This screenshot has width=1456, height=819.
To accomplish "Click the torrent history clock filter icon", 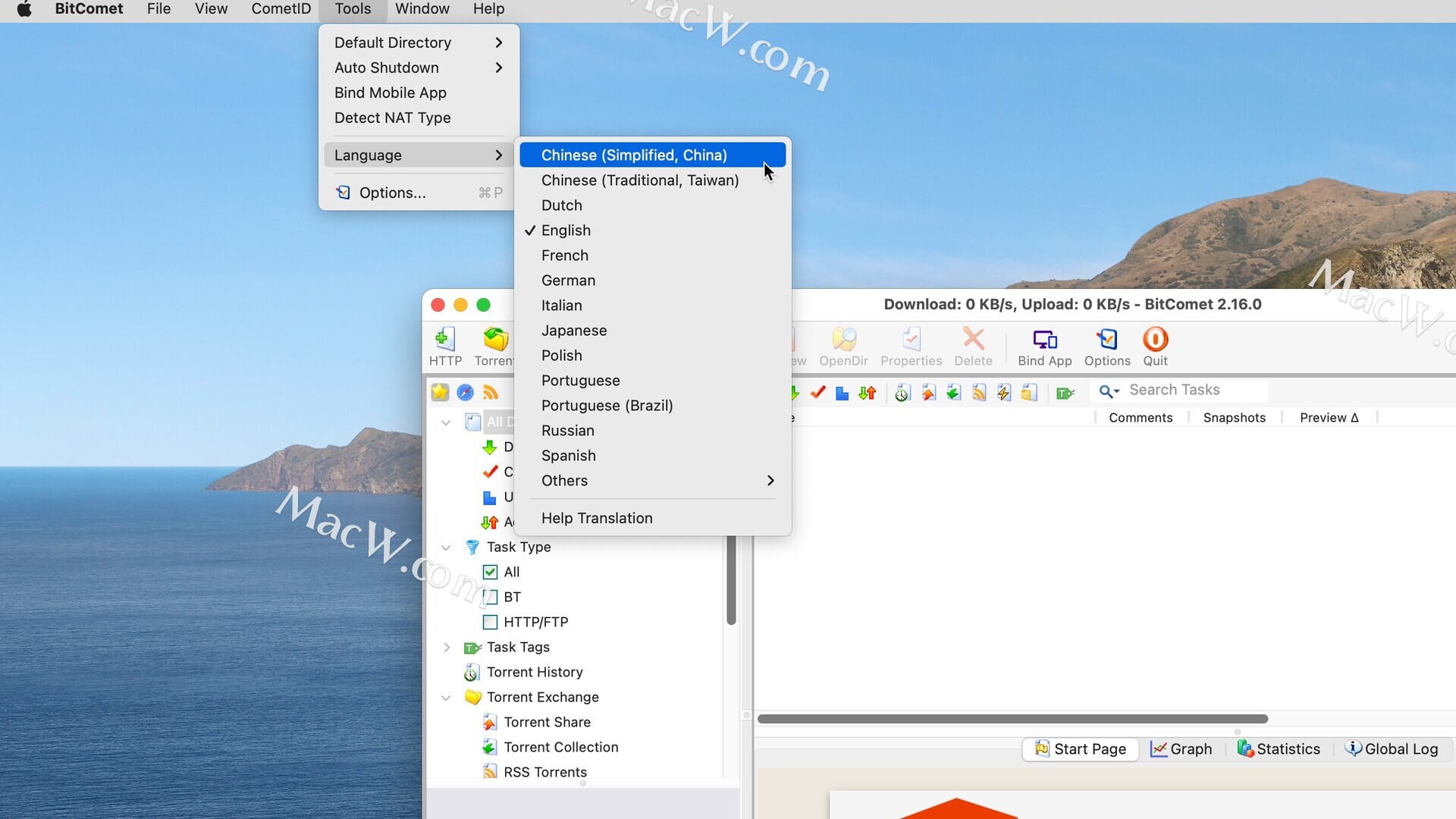I will [x=902, y=393].
